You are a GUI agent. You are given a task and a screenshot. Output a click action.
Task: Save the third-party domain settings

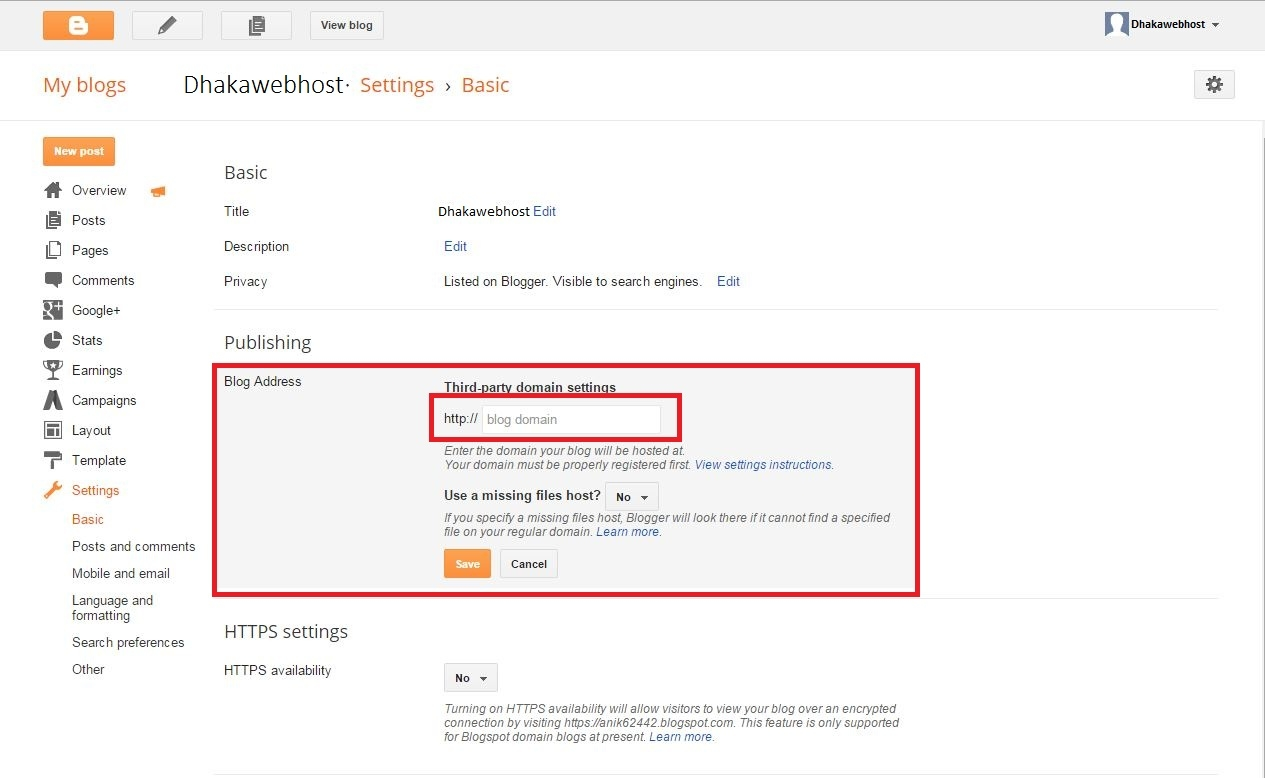coord(467,564)
